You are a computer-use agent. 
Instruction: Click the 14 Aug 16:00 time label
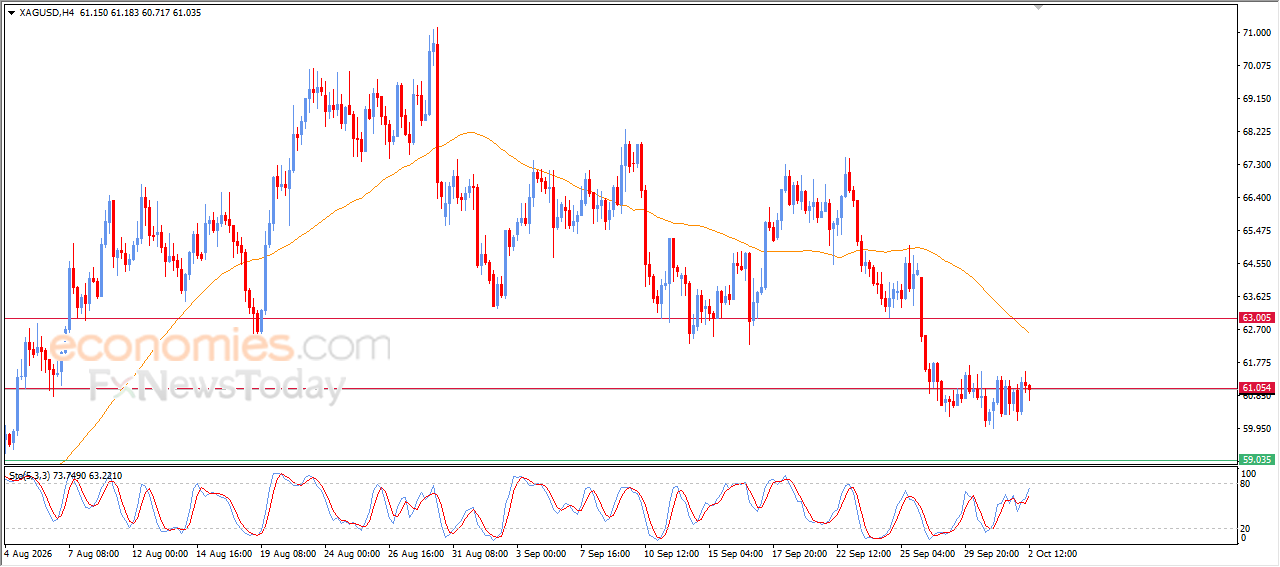224,553
